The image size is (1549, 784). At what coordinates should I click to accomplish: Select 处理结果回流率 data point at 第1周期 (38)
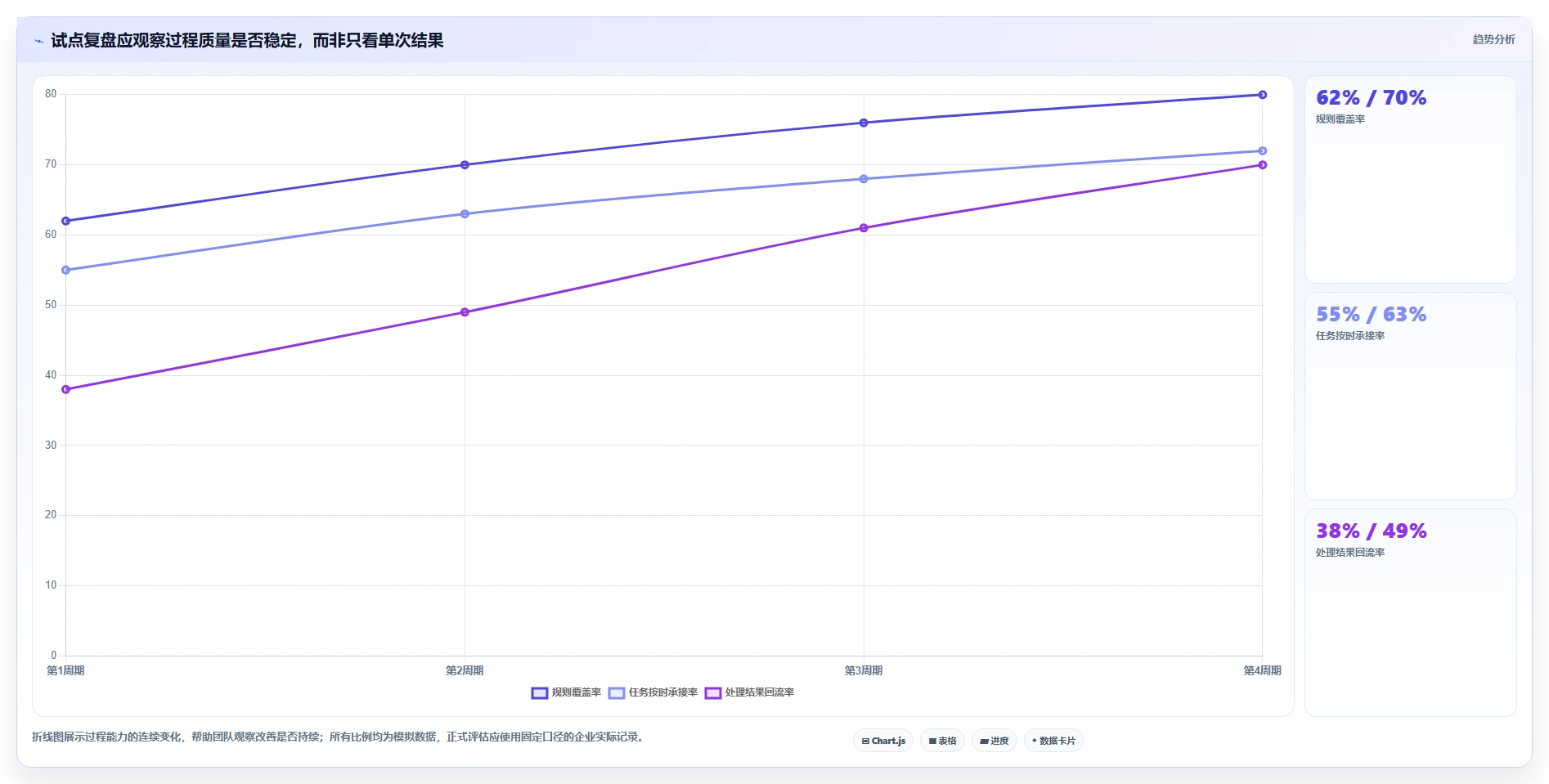[x=65, y=389]
